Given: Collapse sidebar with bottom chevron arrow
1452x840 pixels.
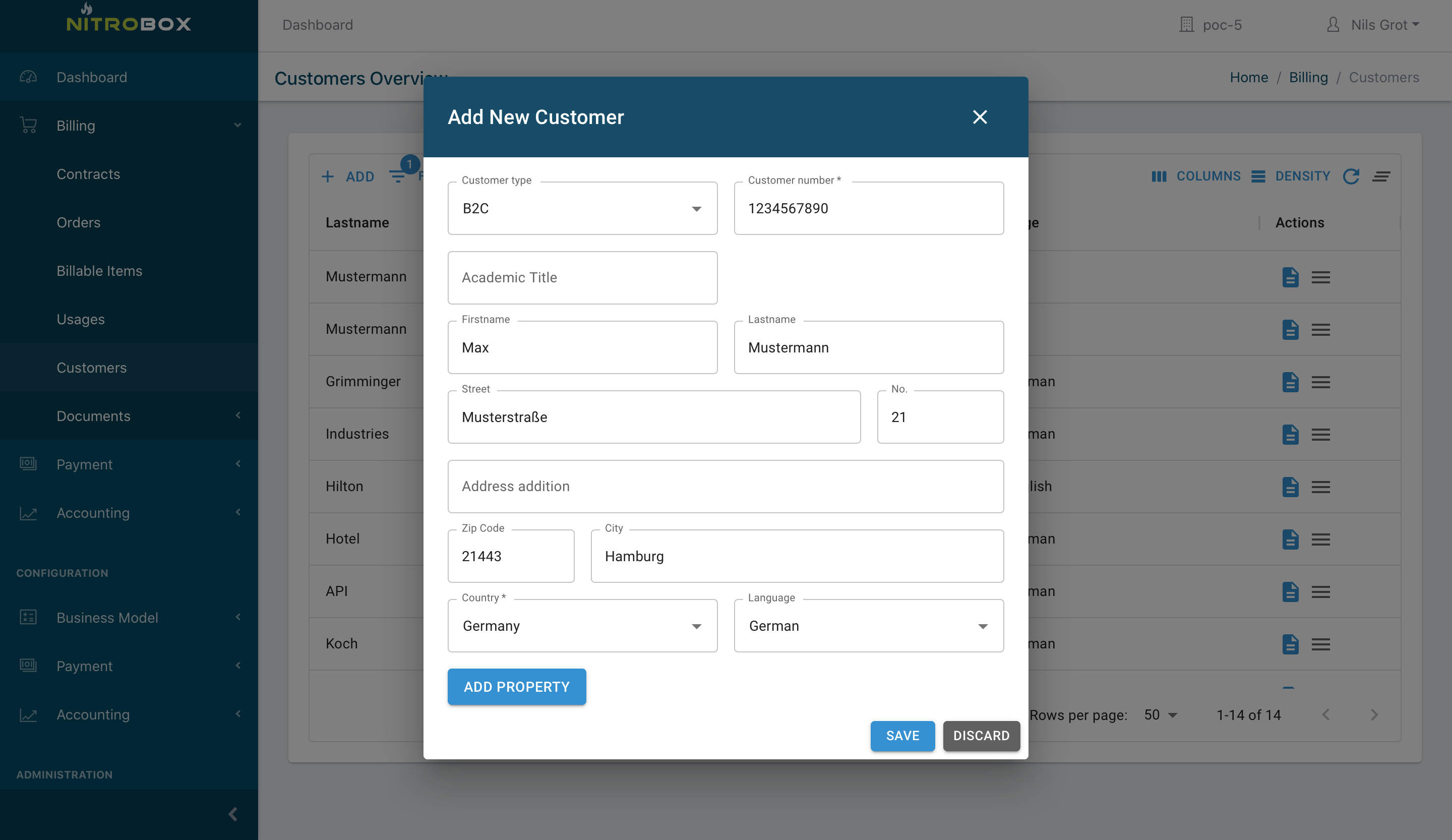Looking at the screenshot, I should (x=233, y=814).
